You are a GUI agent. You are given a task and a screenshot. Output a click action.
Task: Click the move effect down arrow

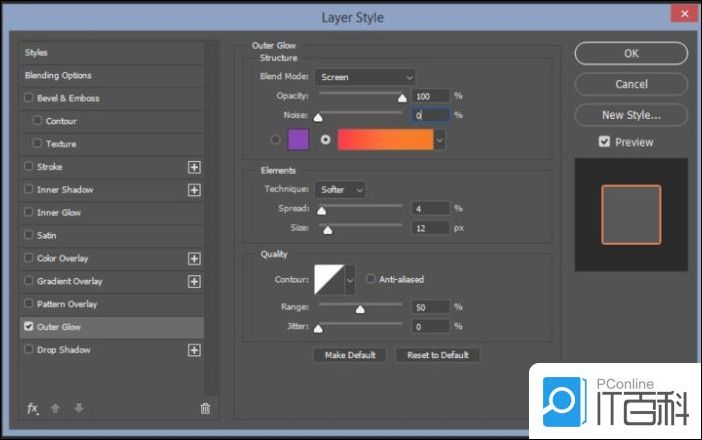tap(79, 408)
